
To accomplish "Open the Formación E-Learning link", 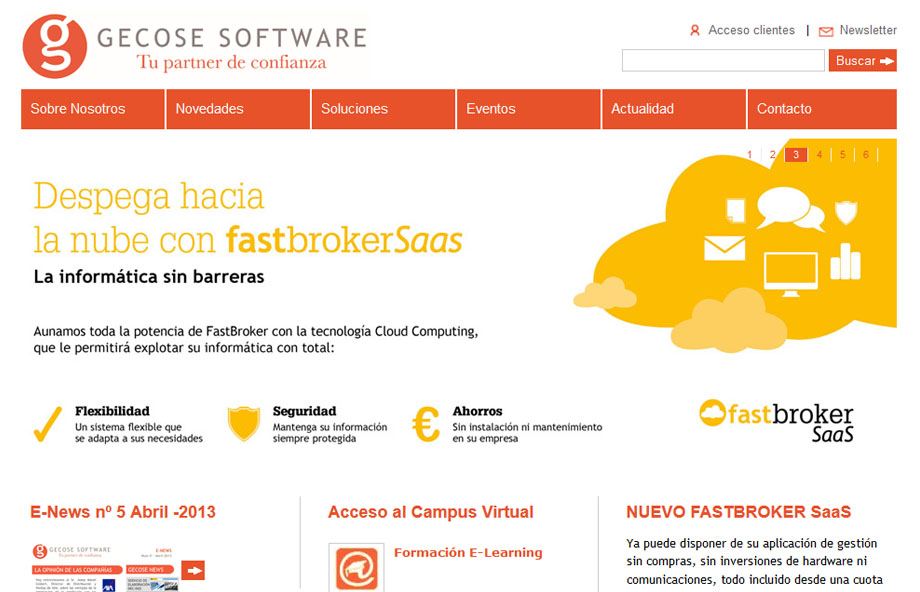I will pos(468,553).
